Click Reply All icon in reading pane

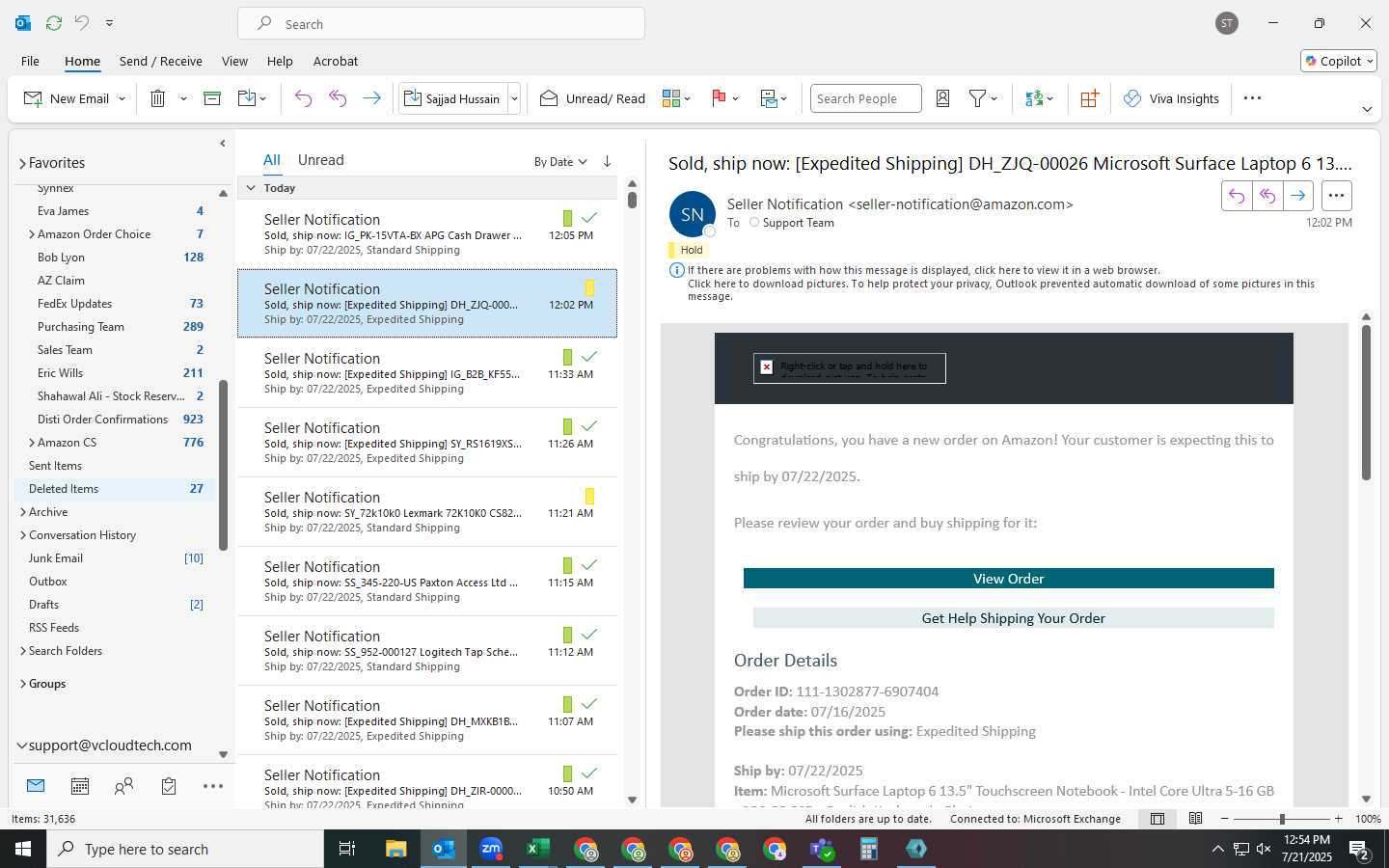[1267, 196]
